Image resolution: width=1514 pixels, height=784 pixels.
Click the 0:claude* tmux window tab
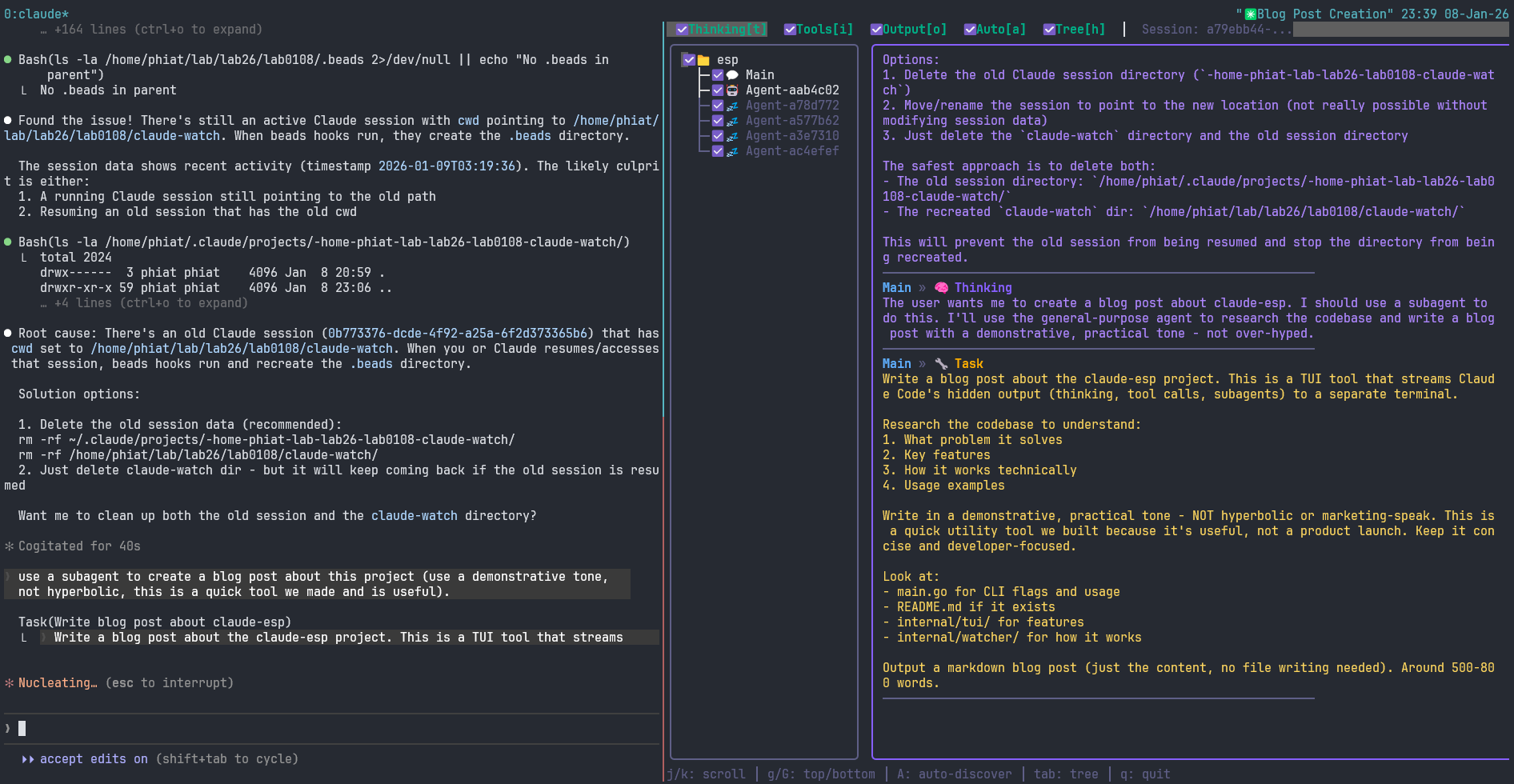coord(36,14)
